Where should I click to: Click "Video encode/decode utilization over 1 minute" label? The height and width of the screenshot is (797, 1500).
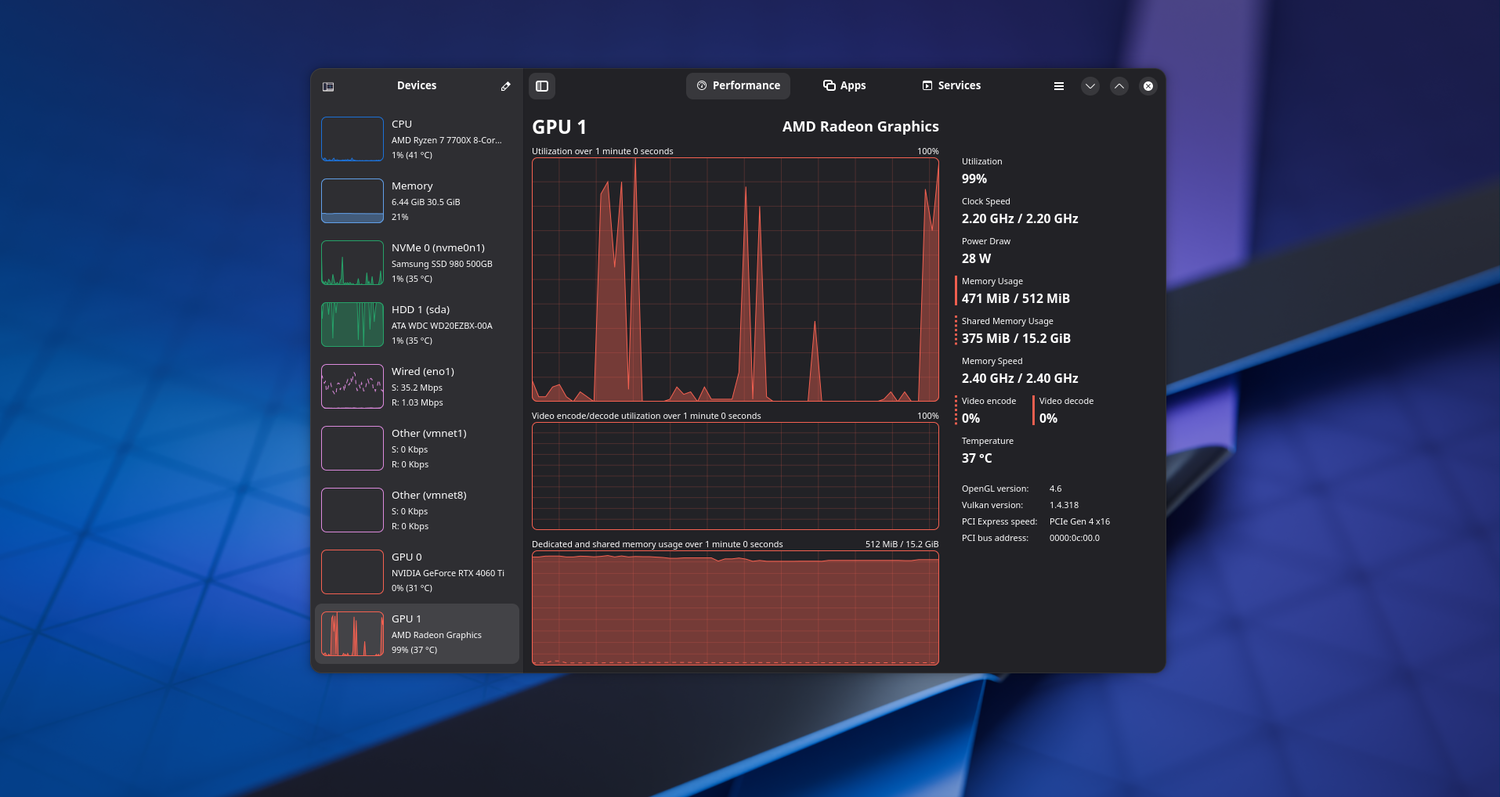(x=646, y=416)
